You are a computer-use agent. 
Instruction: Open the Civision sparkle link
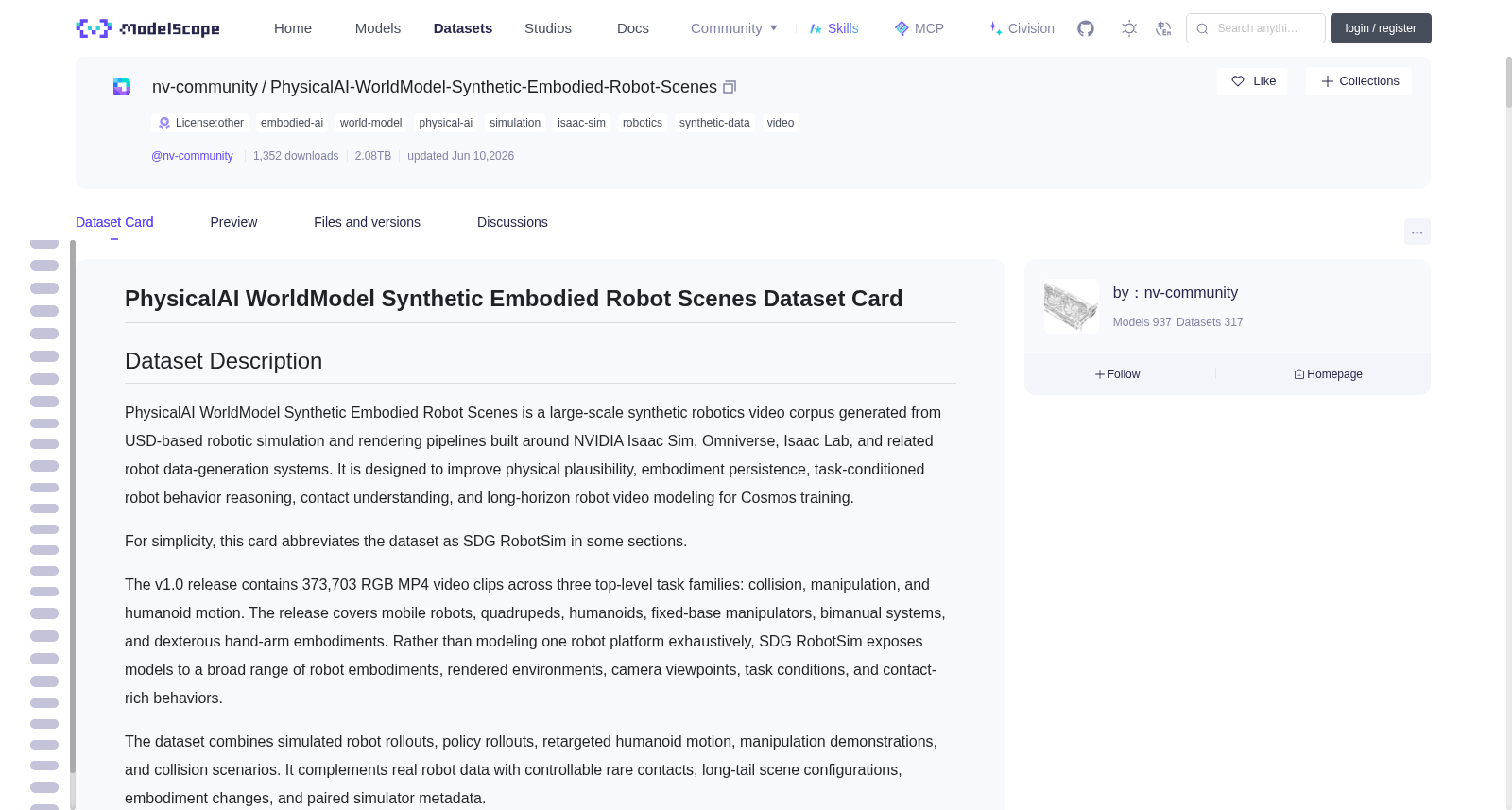click(1021, 28)
